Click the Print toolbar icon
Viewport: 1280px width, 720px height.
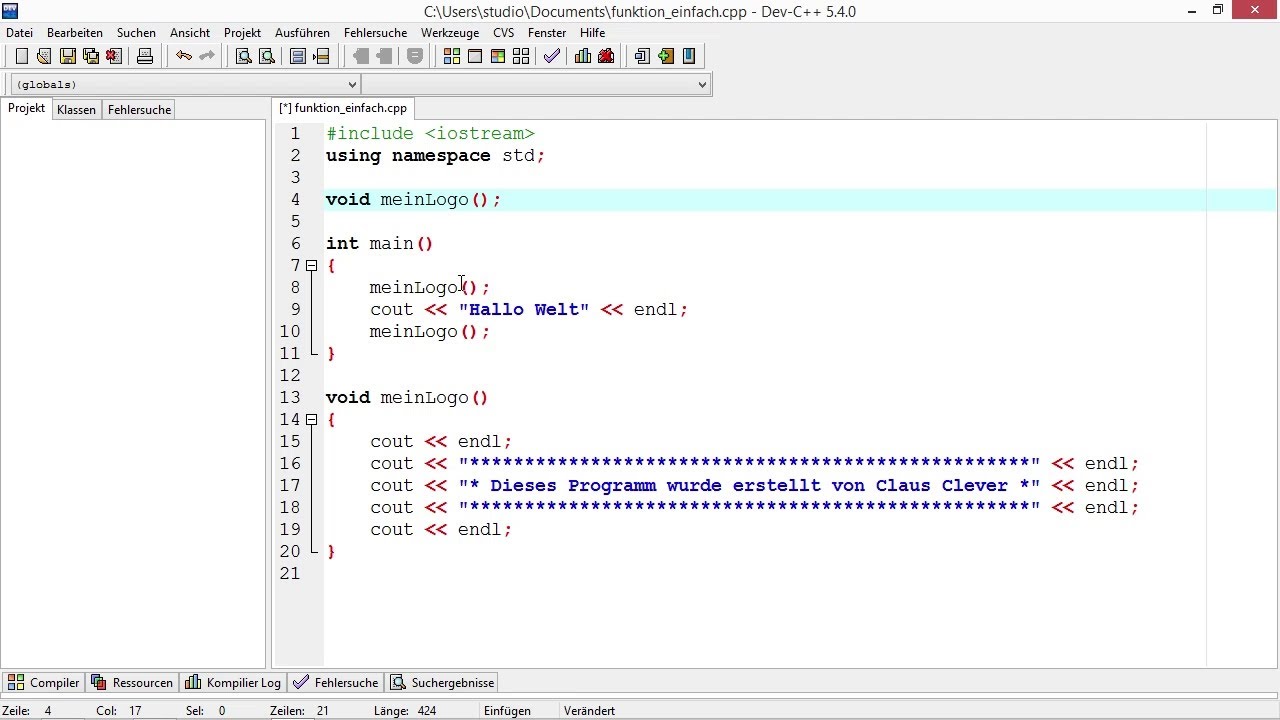coord(145,56)
